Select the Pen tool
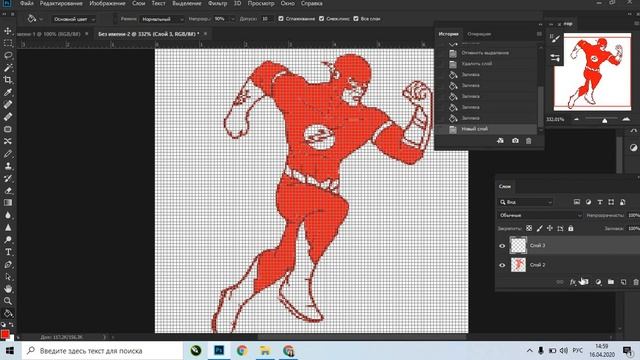Screen dimensions: 640x360 tap(8, 264)
